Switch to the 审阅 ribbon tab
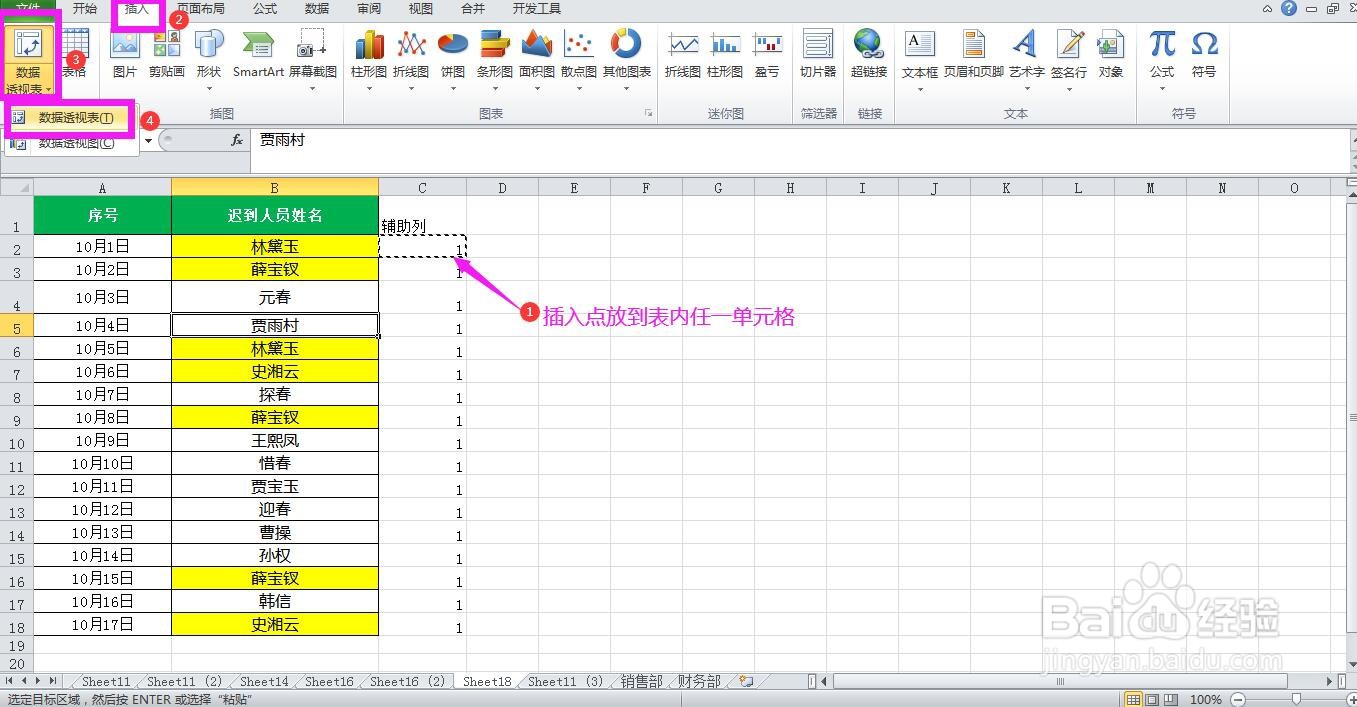The image size is (1357, 707). tap(369, 8)
